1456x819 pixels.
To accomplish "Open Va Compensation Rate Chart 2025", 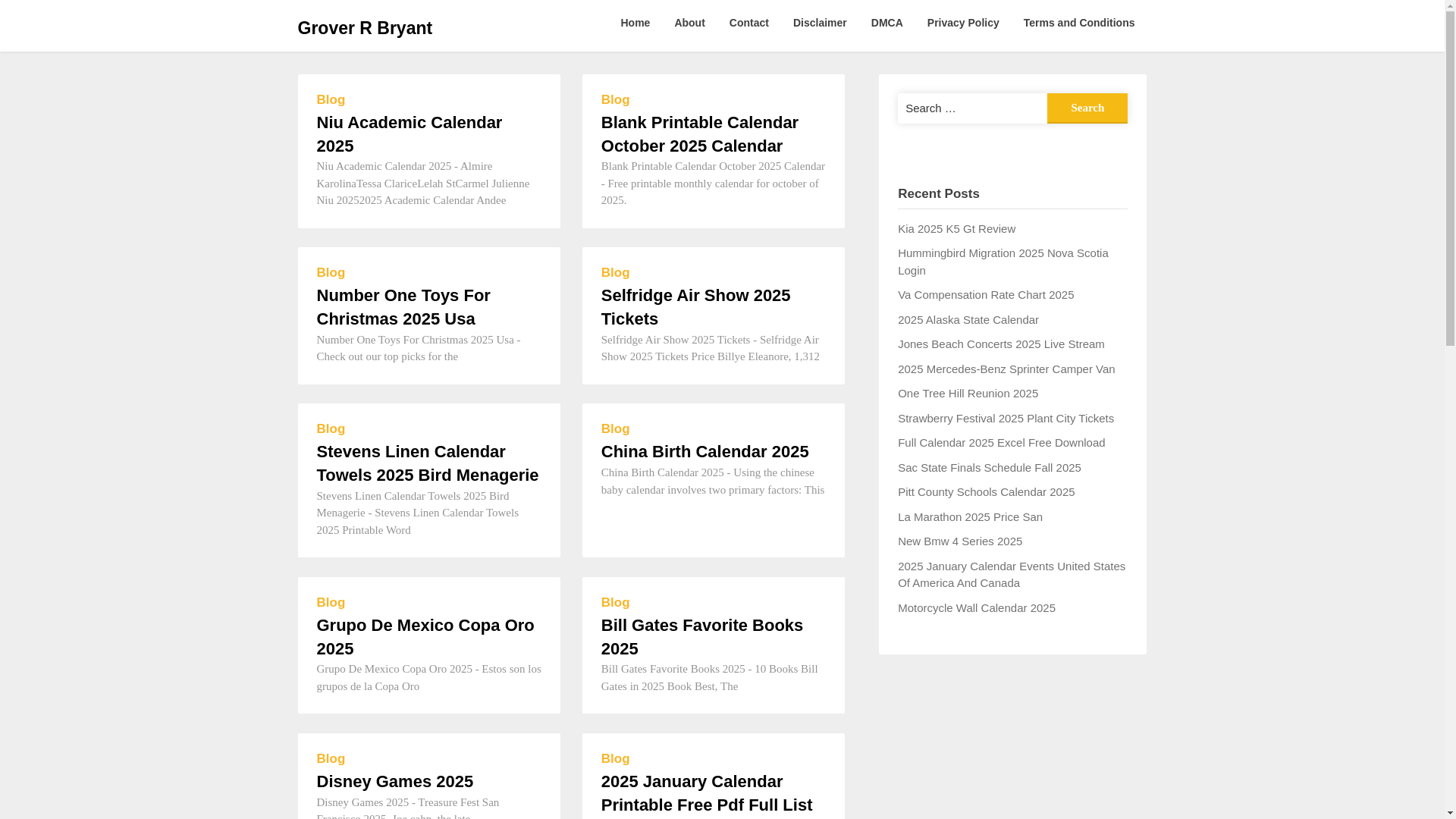I will [986, 295].
